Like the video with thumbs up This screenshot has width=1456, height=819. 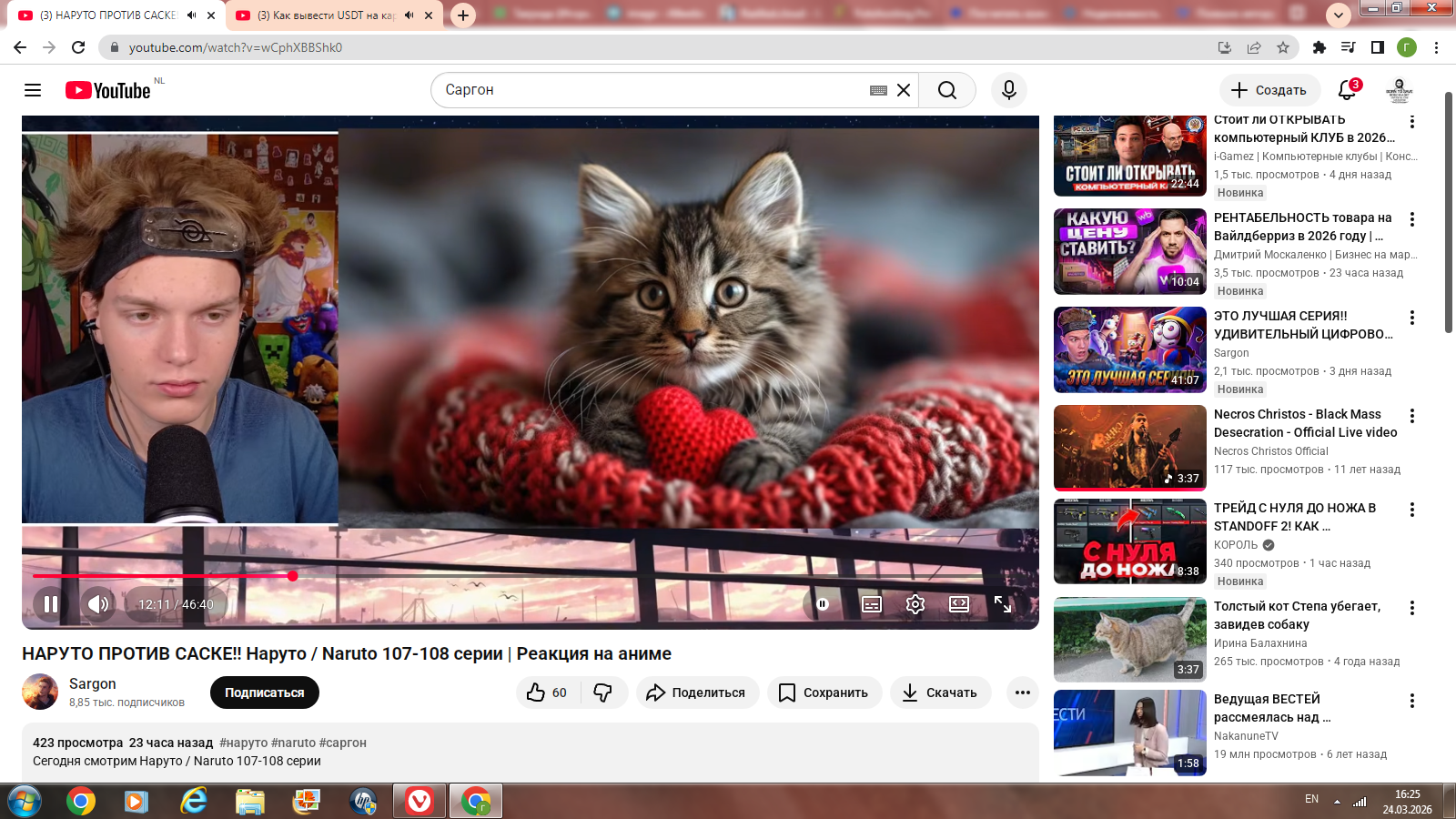click(x=547, y=693)
